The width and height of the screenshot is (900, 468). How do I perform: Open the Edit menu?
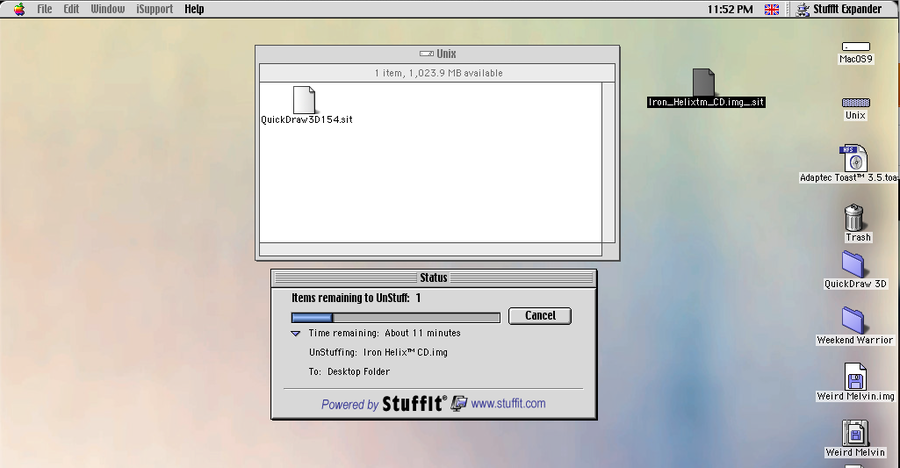coord(71,9)
